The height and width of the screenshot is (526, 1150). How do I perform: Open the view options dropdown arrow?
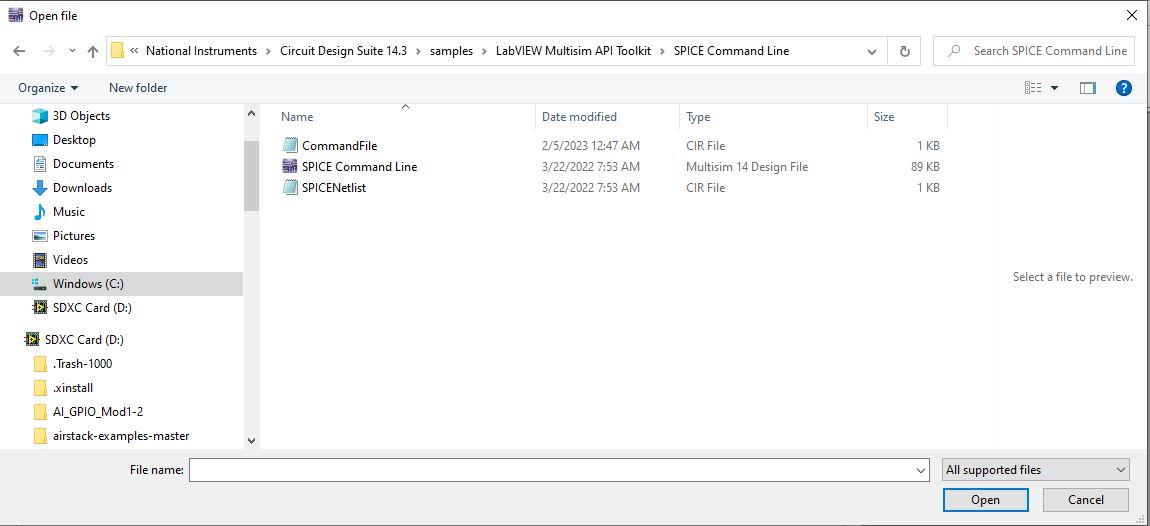pyautogui.click(x=1055, y=88)
